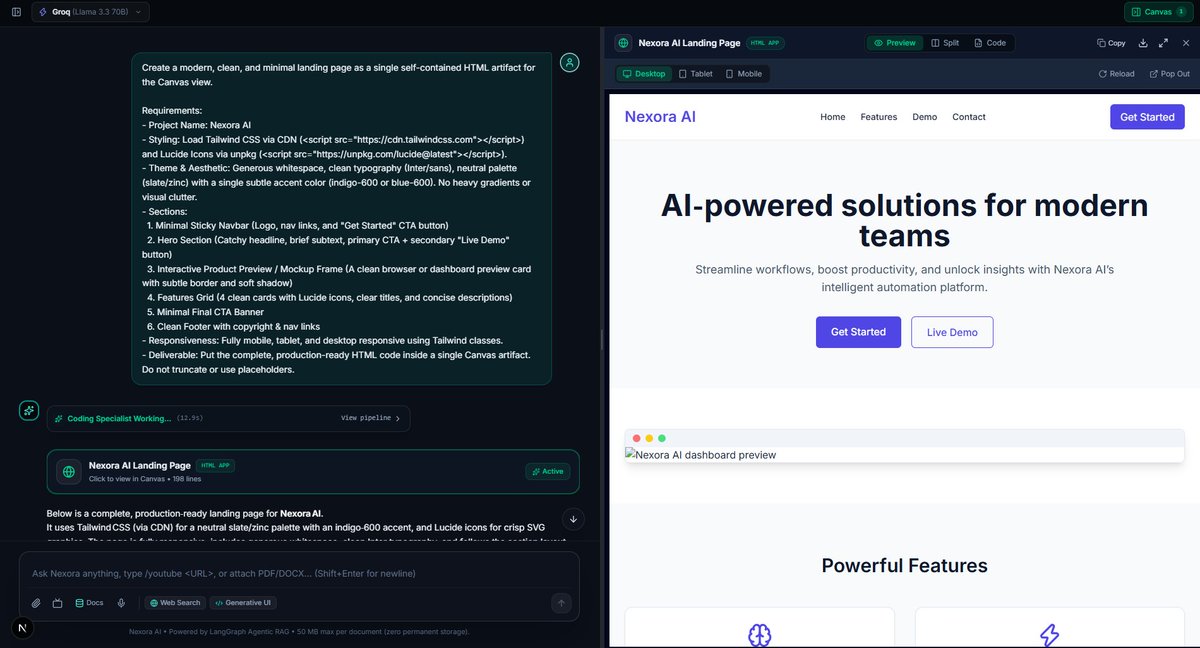This screenshot has height=648, width=1200.
Task: Click the Live Demo button
Action: click(952, 332)
